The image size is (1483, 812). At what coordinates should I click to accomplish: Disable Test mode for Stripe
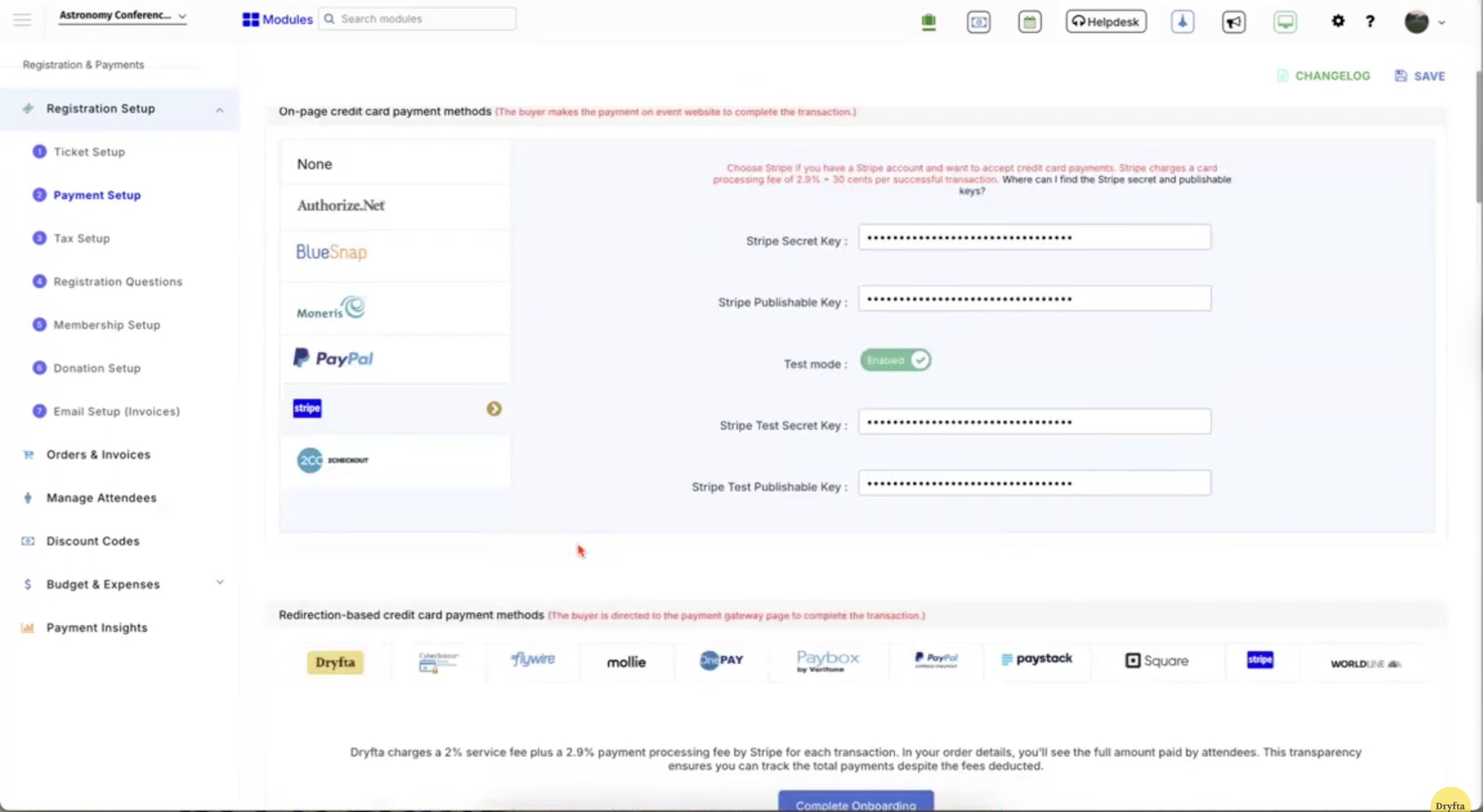pos(894,360)
